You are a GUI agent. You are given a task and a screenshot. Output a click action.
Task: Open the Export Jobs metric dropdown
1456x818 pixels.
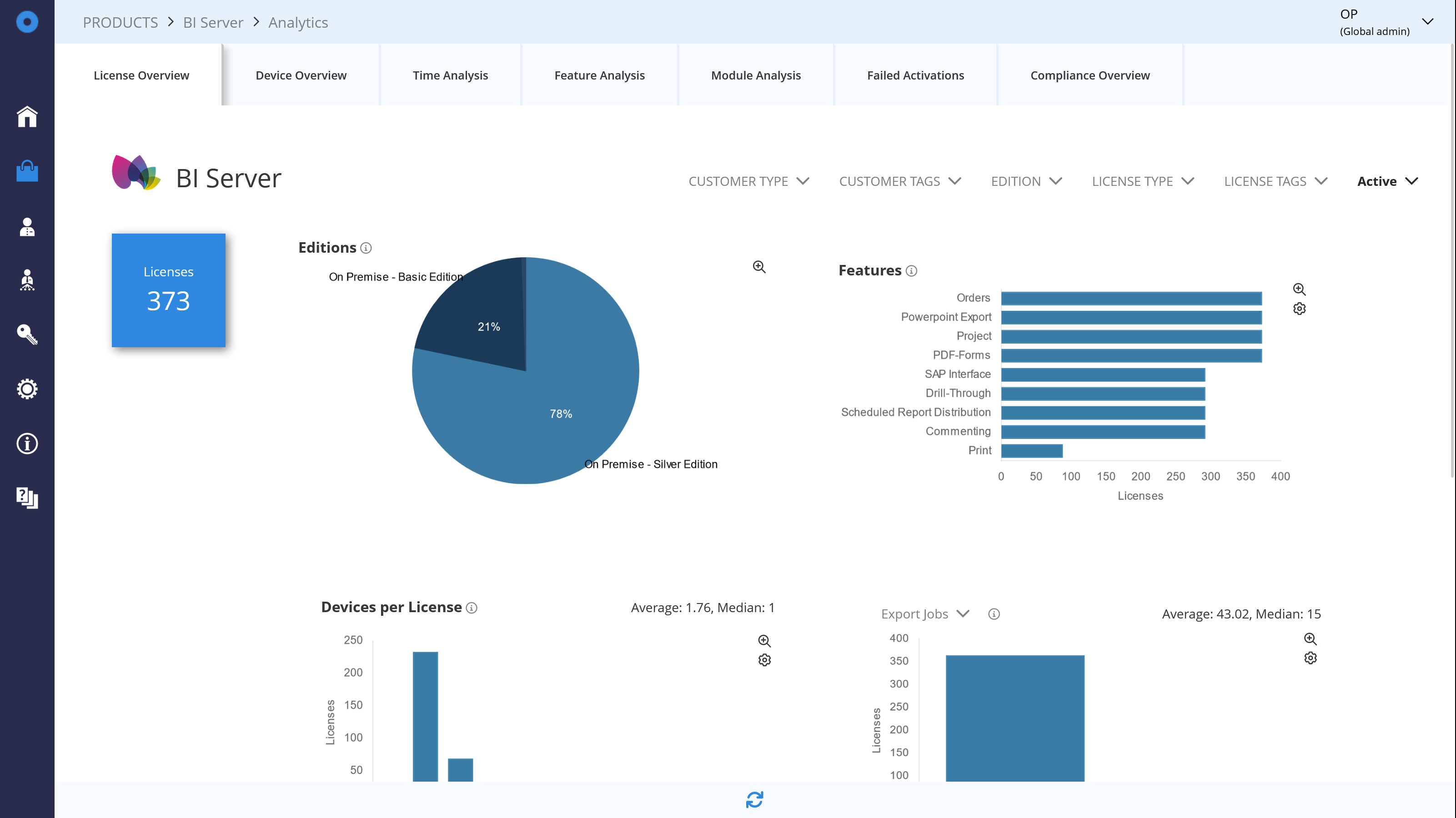(925, 614)
